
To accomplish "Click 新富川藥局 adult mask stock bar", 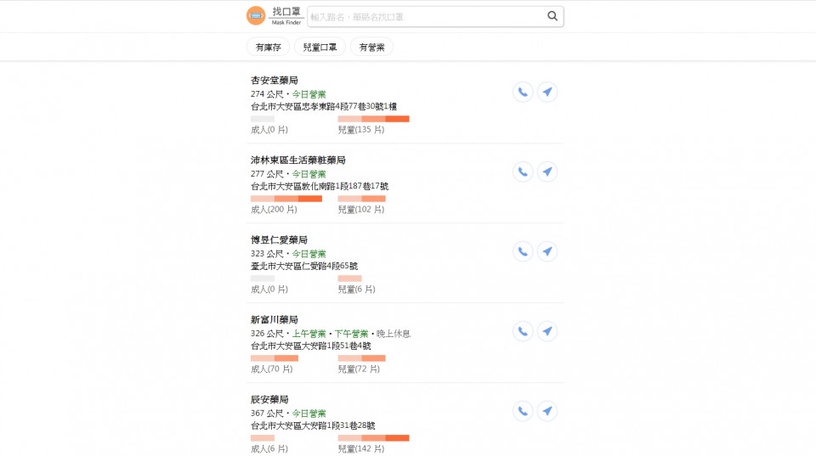I will click(274, 358).
